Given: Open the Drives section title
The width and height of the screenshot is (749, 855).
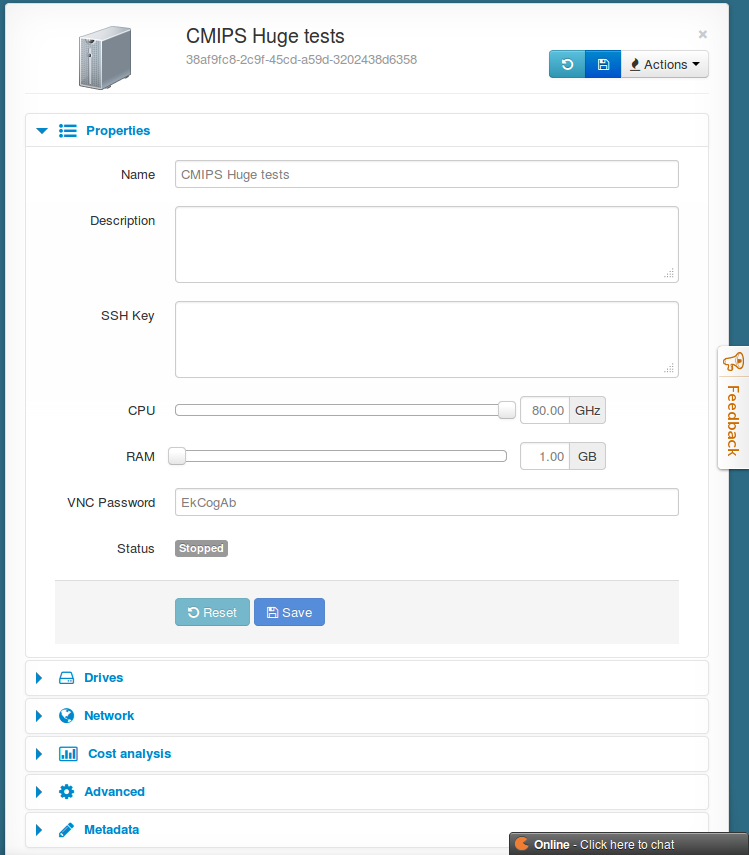Looking at the screenshot, I should coord(104,678).
